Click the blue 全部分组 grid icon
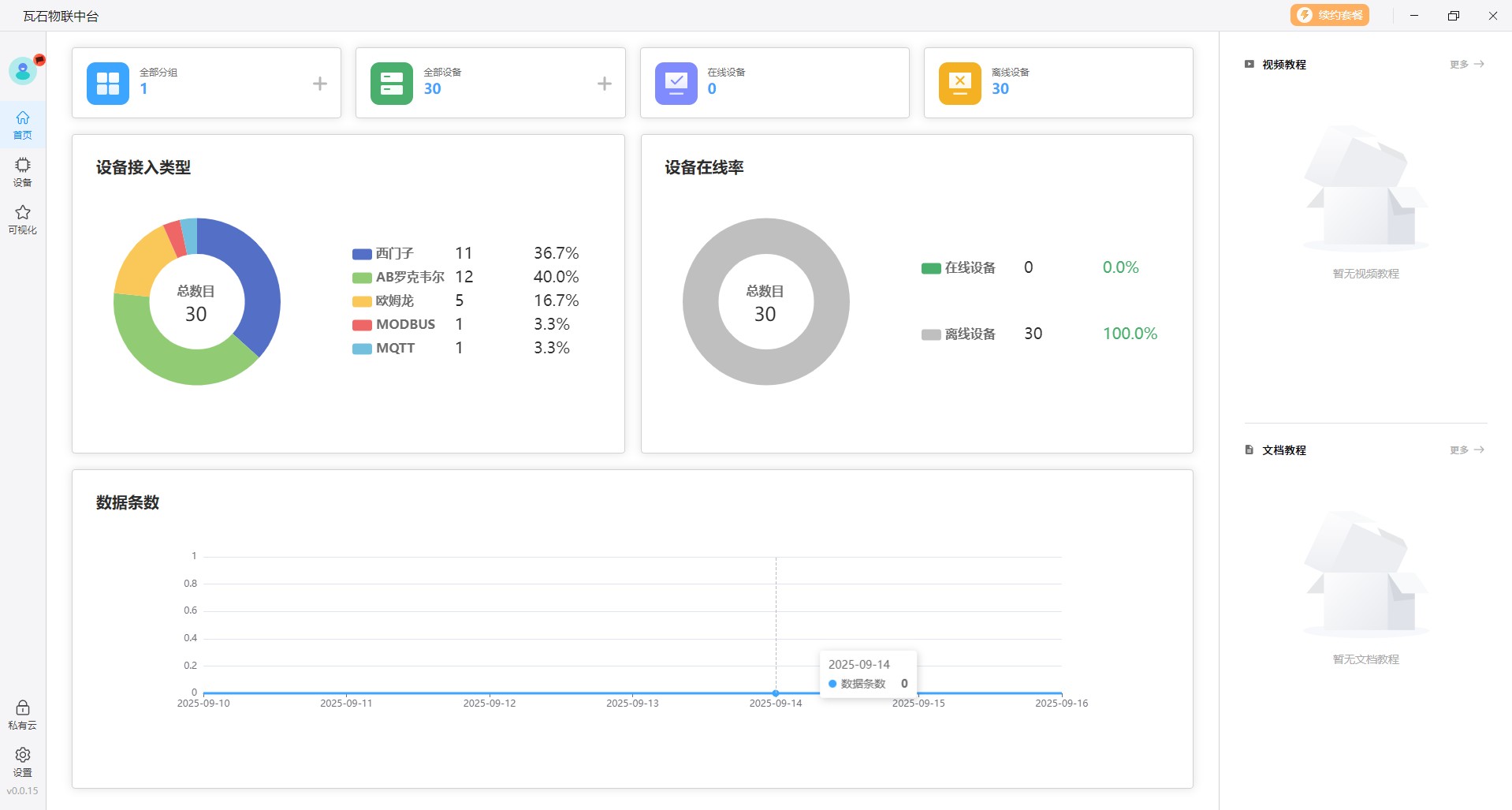 tap(108, 84)
